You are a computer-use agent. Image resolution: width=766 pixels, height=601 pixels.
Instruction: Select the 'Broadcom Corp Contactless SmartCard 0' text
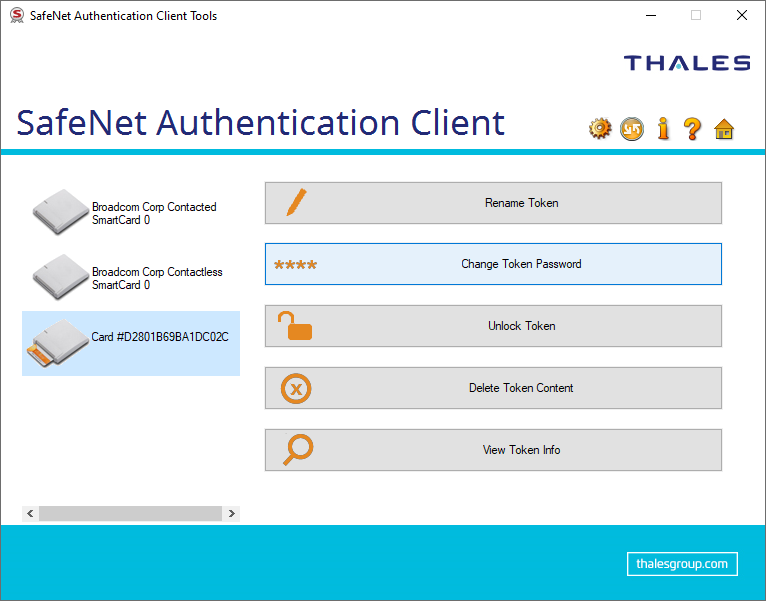157,279
